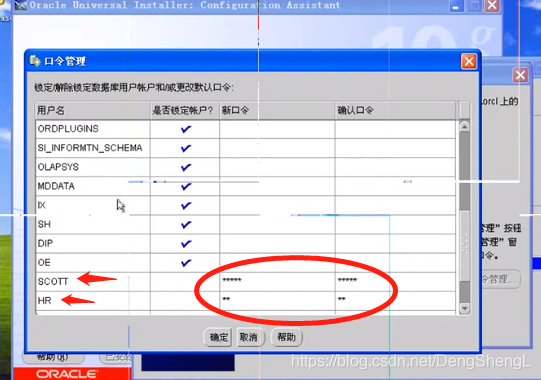Toggle lock checkbox for SCOTT account
The image size is (541, 380).
tap(185, 282)
